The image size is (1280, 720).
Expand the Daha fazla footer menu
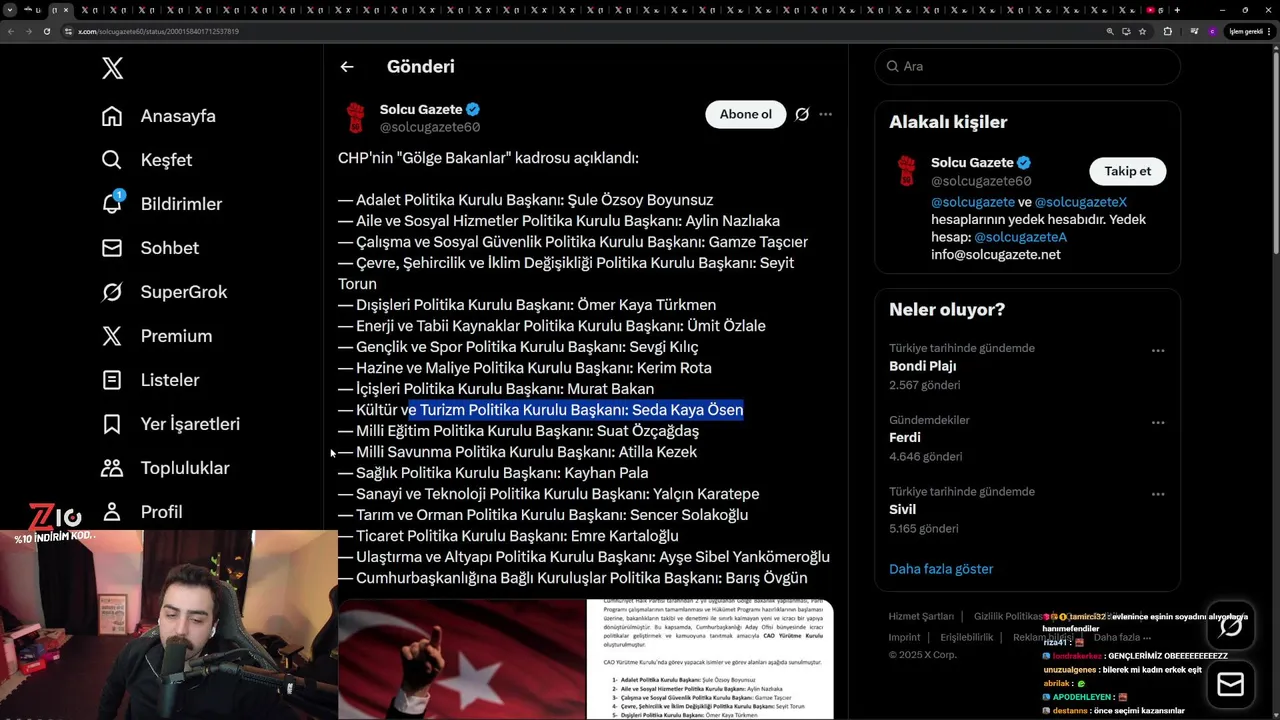click(1122, 637)
